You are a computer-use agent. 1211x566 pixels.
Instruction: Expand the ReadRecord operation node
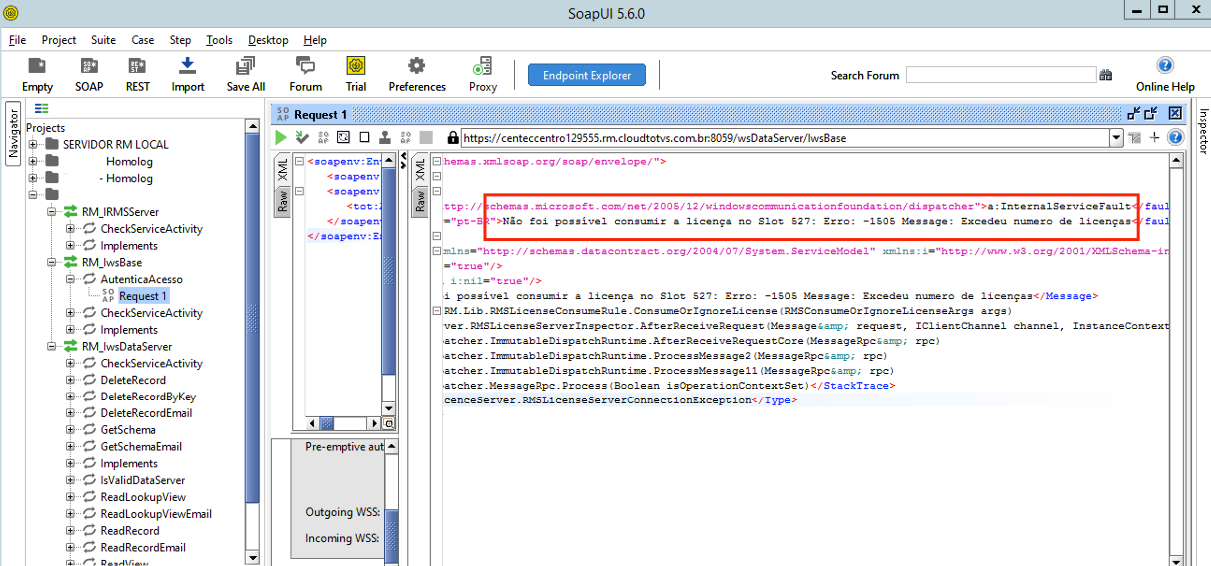(x=71, y=531)
